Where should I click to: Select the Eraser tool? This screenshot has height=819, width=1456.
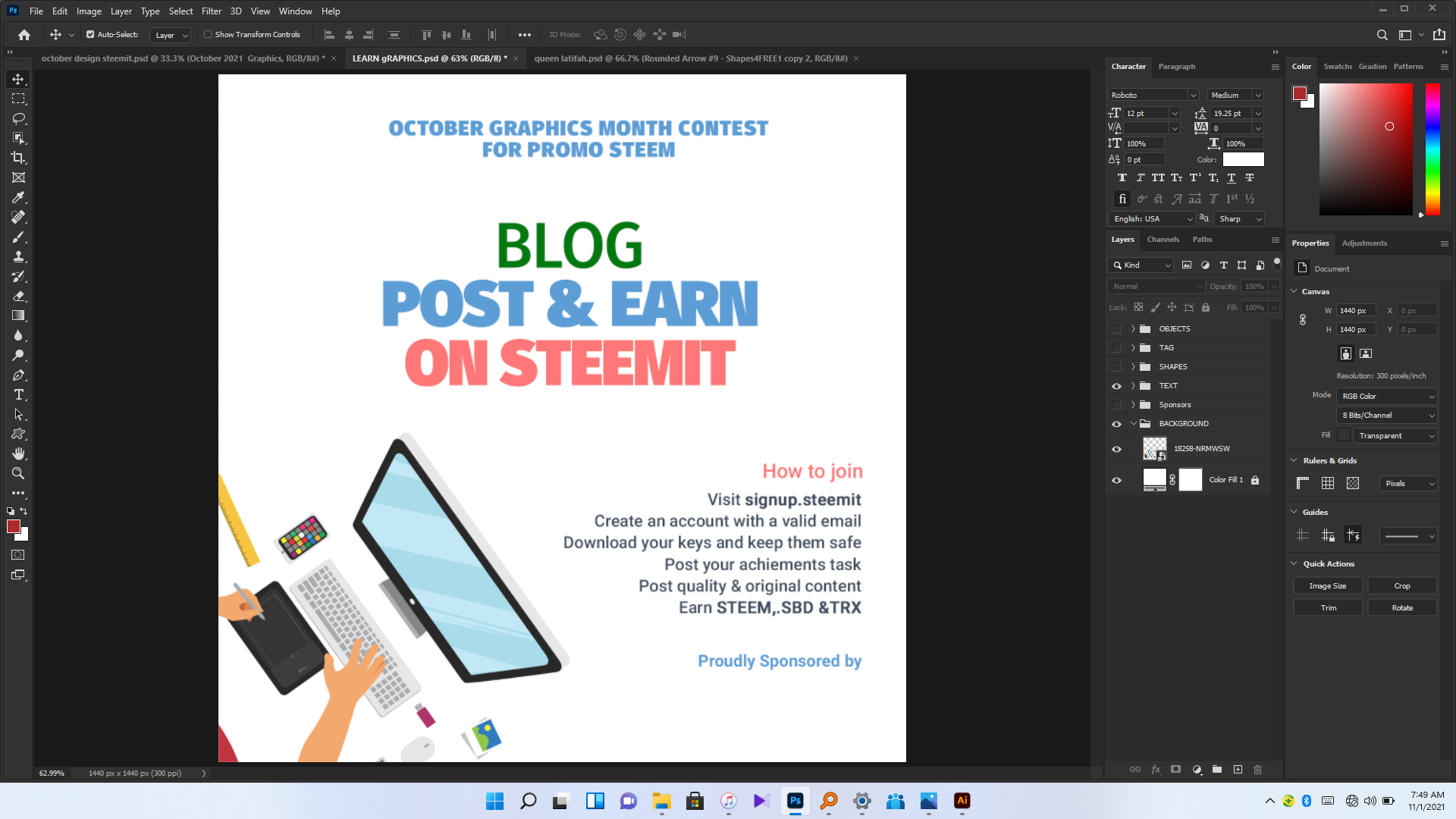coord(18,296)
